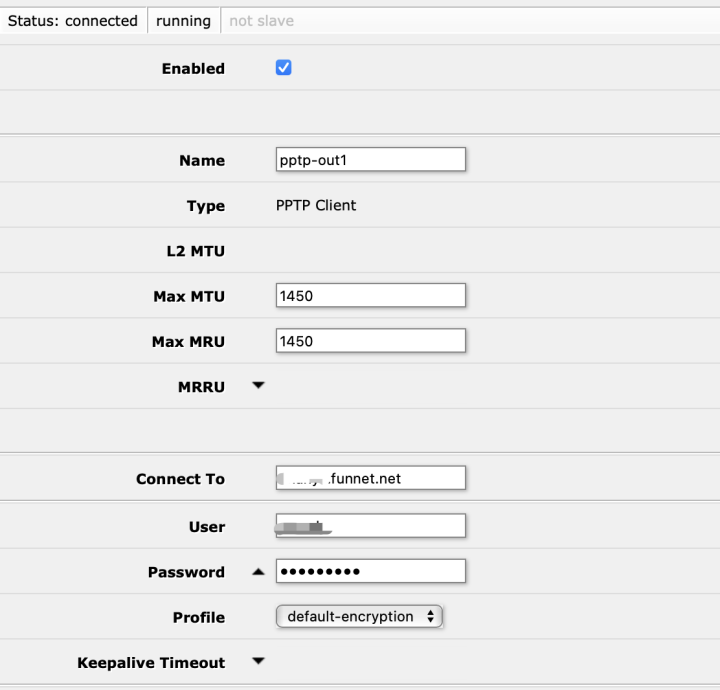Click the Connect To address field
The height and width of the screenshot is (690, 720).
pyautogui.click(x=370, y=478)
